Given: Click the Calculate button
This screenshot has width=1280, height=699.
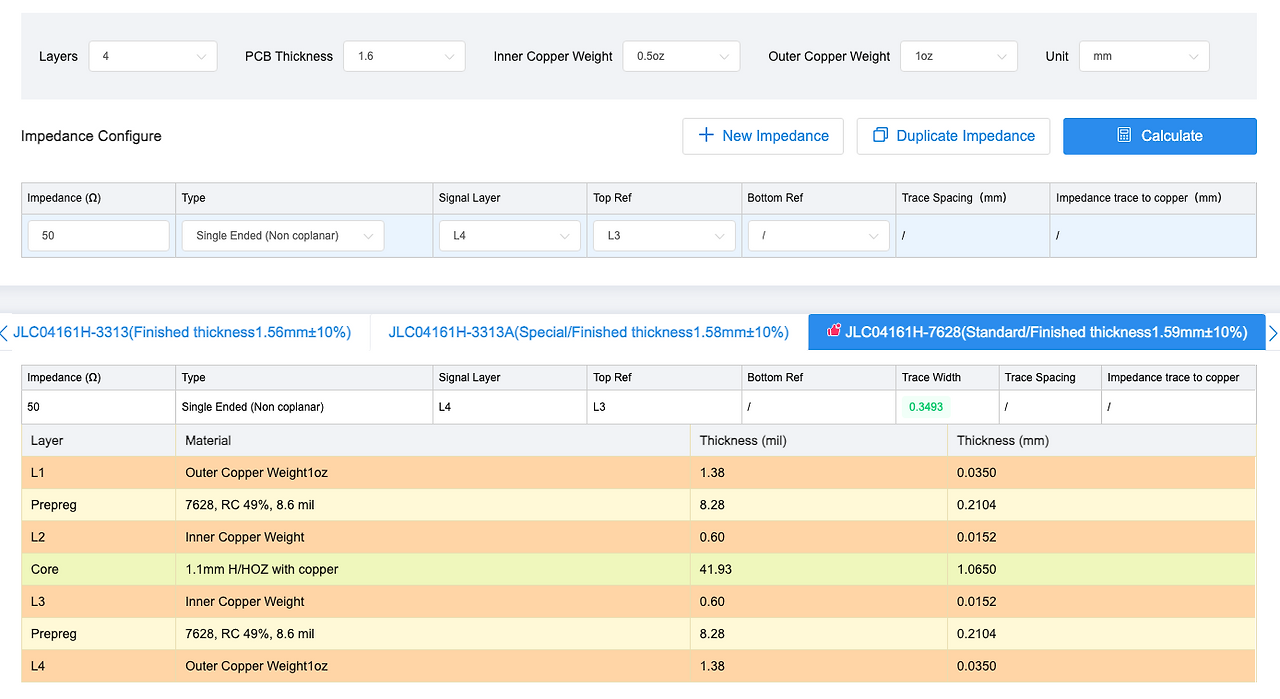Looking at the screenshot, I should [x=1160, y=136].
